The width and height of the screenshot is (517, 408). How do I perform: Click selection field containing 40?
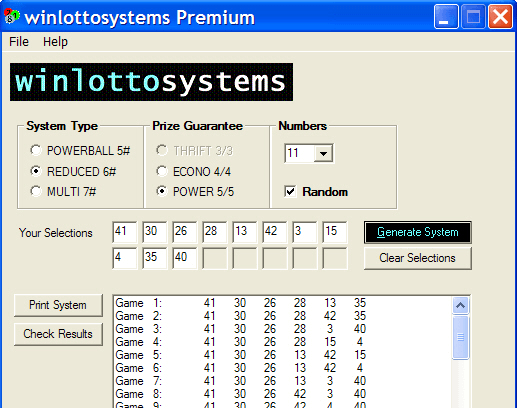[x=185, y=258]
